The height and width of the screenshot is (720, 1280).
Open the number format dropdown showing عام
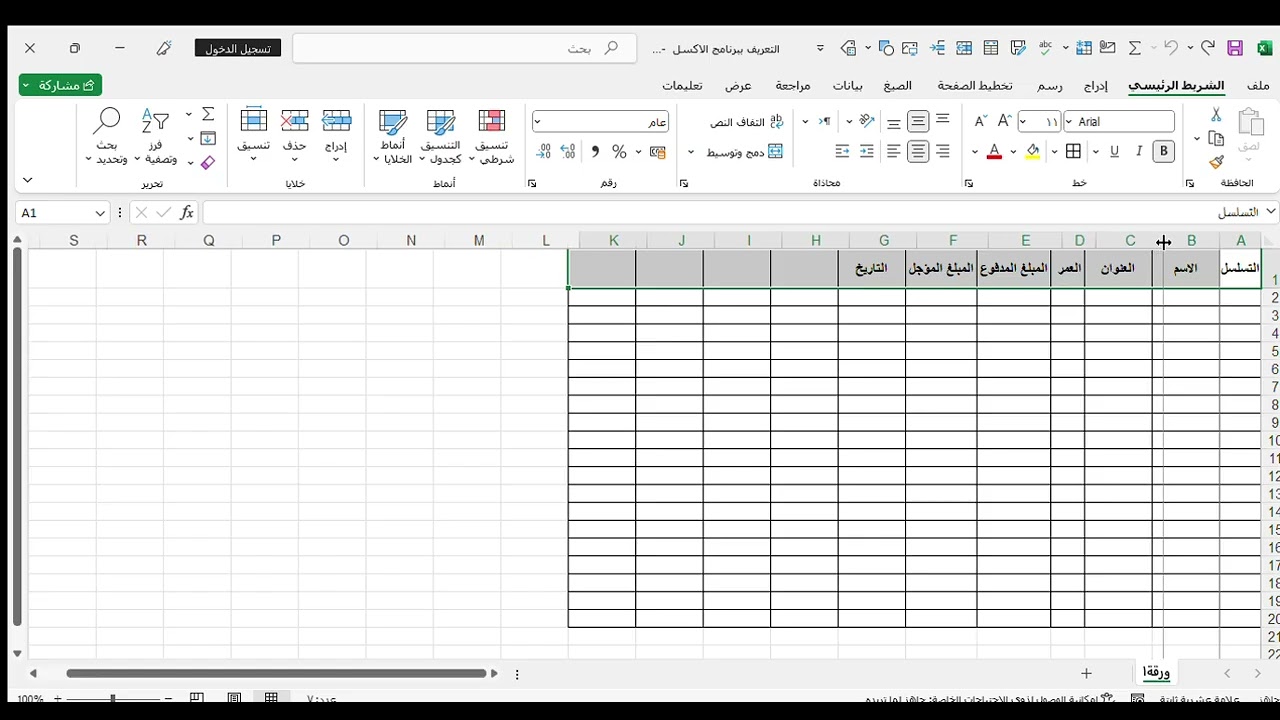pyautogui.click(x=537, y=122)
